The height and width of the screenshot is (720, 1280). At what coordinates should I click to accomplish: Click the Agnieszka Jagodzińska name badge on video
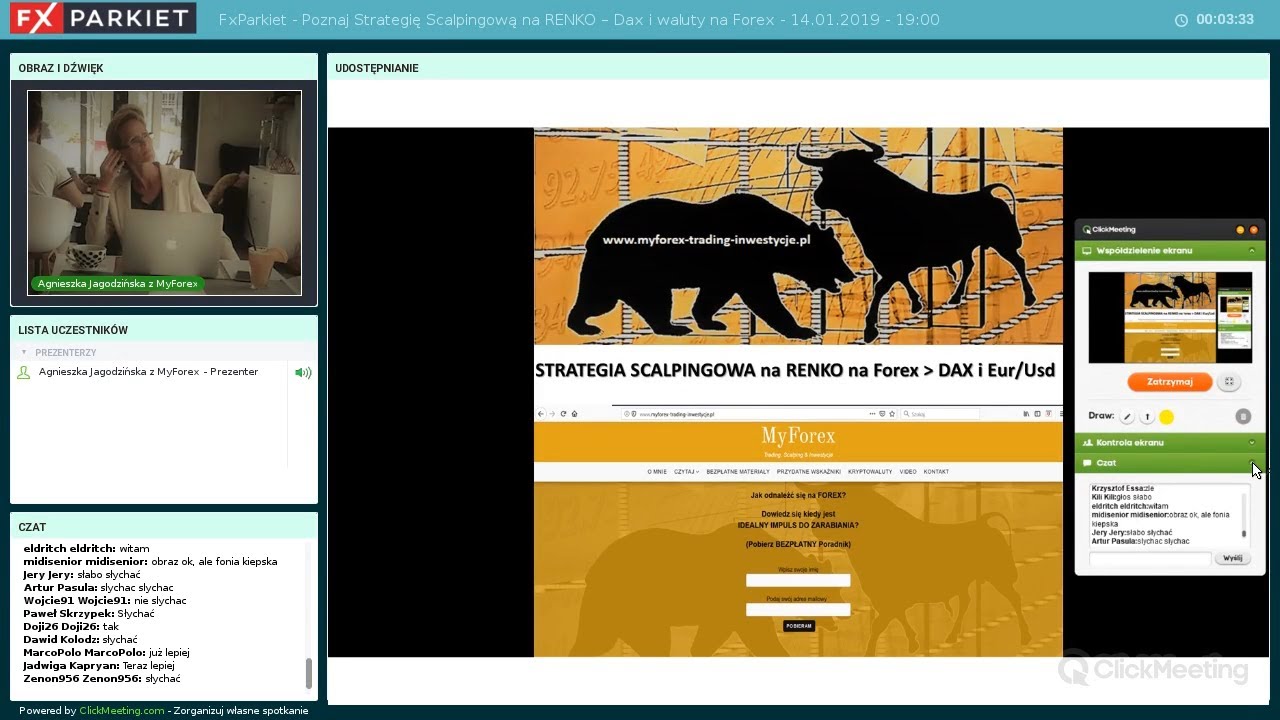(118, 284)
